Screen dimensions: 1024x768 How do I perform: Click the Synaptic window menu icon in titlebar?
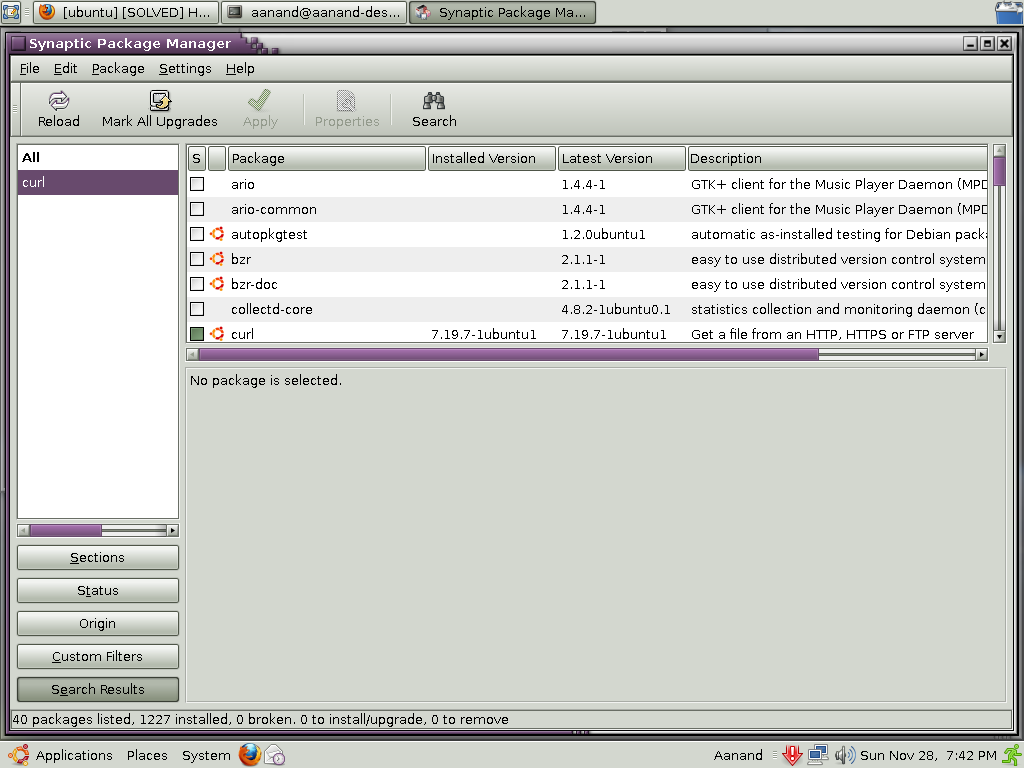(x=18, y=43)
